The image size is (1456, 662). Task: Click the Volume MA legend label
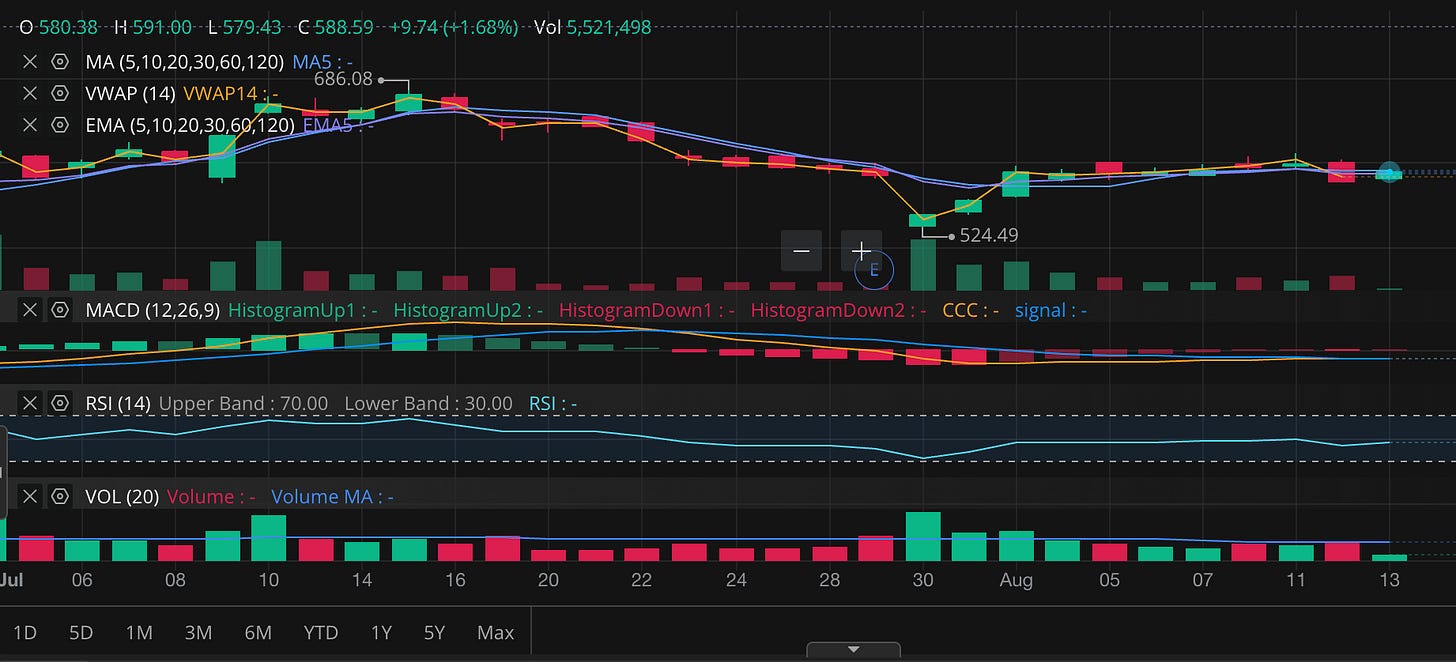point(333,496)
